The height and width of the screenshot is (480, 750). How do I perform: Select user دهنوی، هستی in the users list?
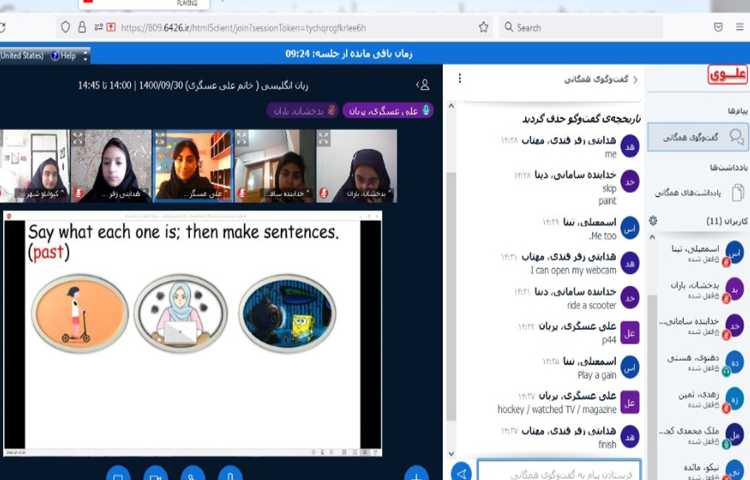(x=700, y=362)
